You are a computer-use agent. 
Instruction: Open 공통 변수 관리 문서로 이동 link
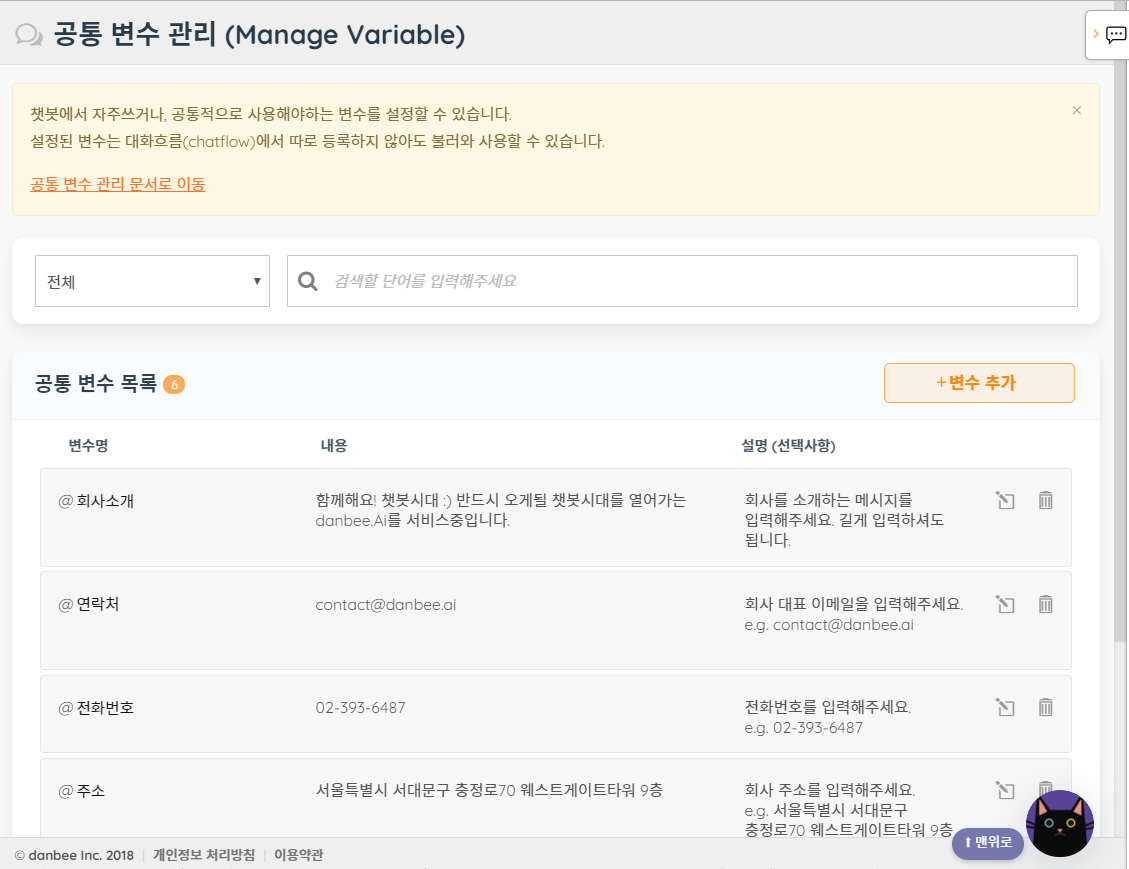117,184
